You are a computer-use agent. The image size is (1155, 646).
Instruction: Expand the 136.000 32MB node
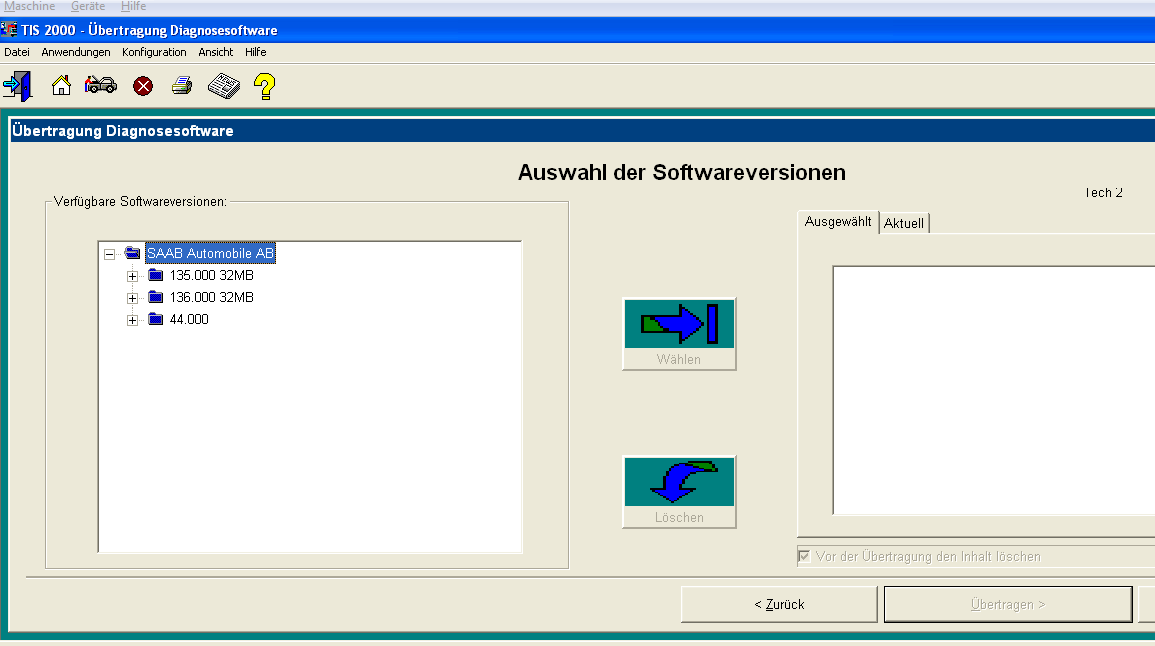tap(133, 298)
